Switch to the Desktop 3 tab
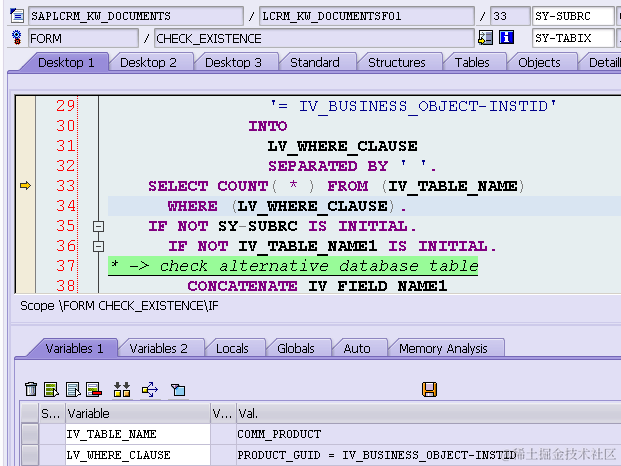 pos(233,63)
